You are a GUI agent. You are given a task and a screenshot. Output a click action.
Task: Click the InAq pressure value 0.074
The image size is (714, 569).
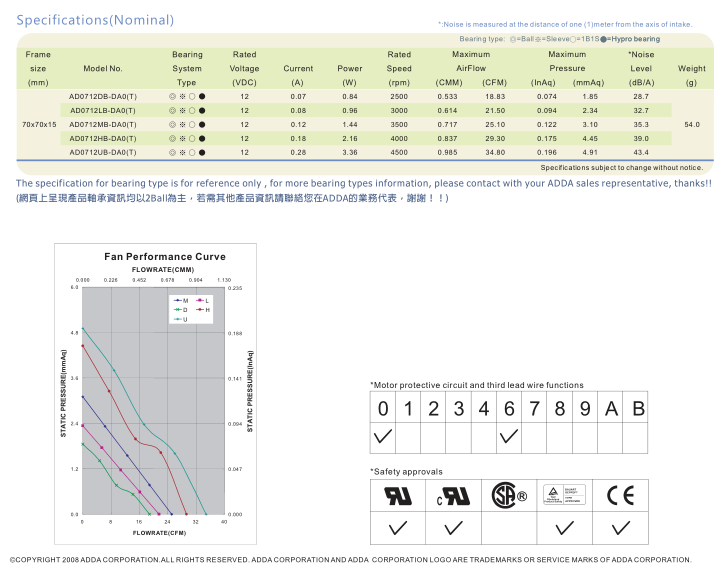(546, 97)
